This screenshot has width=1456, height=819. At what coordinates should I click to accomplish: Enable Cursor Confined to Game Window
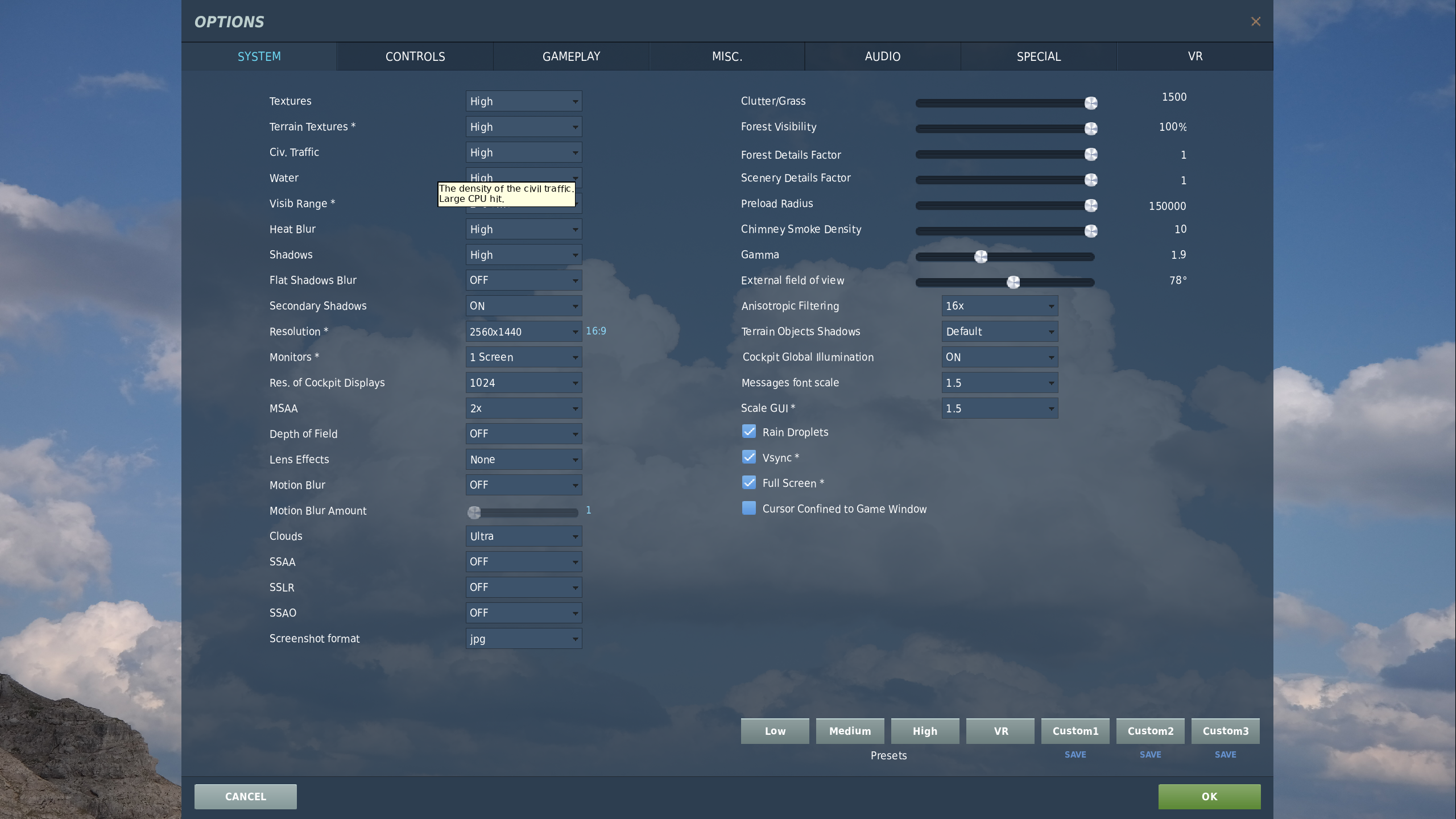click(x=749, y=508)
